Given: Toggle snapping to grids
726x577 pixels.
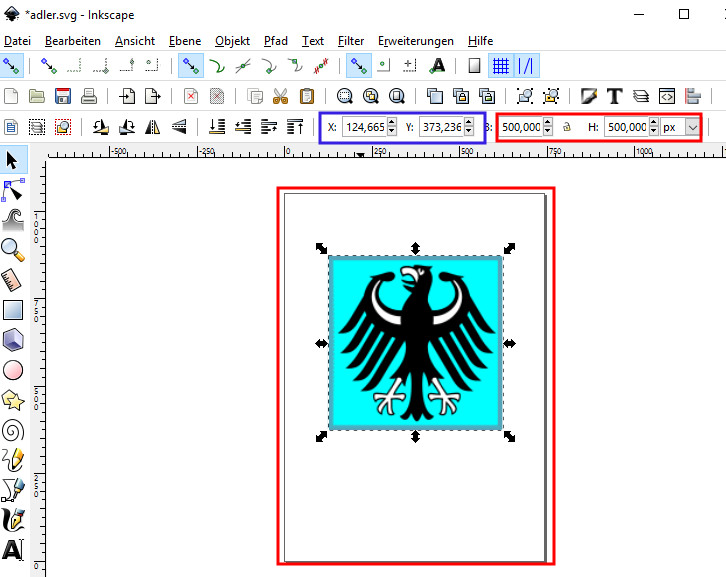Looking at the screenshot, I should [x=501, y=66].
